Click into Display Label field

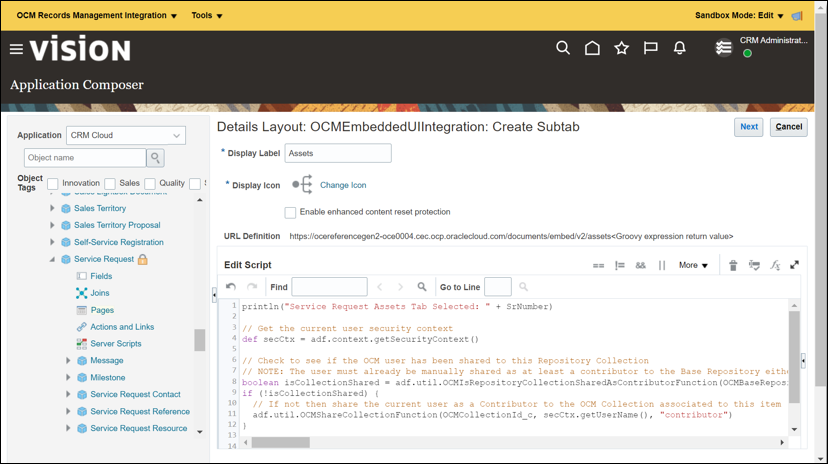[338, 153]
